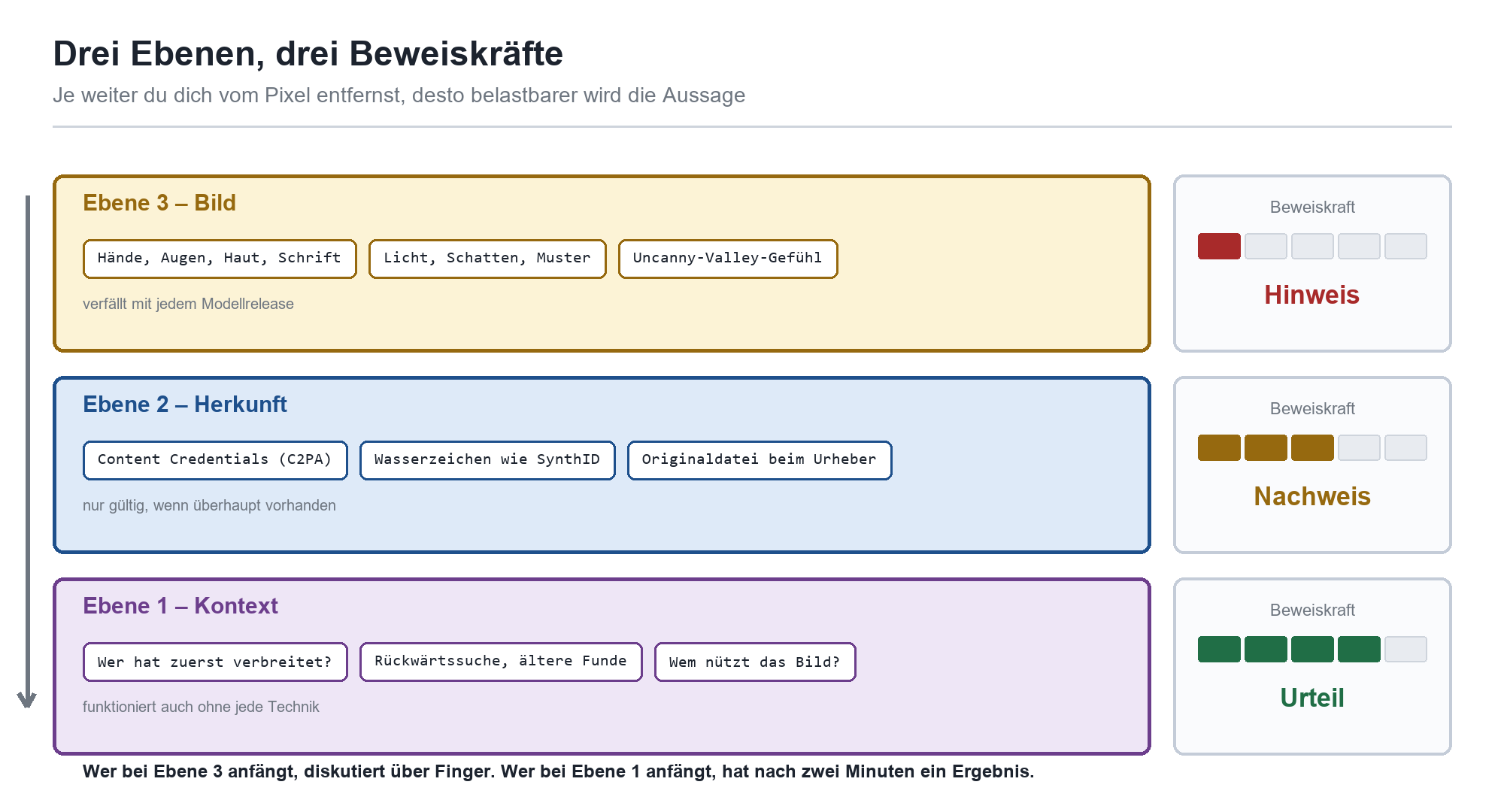1504x812 pixels.
Task: Select the 'Rückwärtssuche, ältere Funde' chip
Action: coord(501,662)
